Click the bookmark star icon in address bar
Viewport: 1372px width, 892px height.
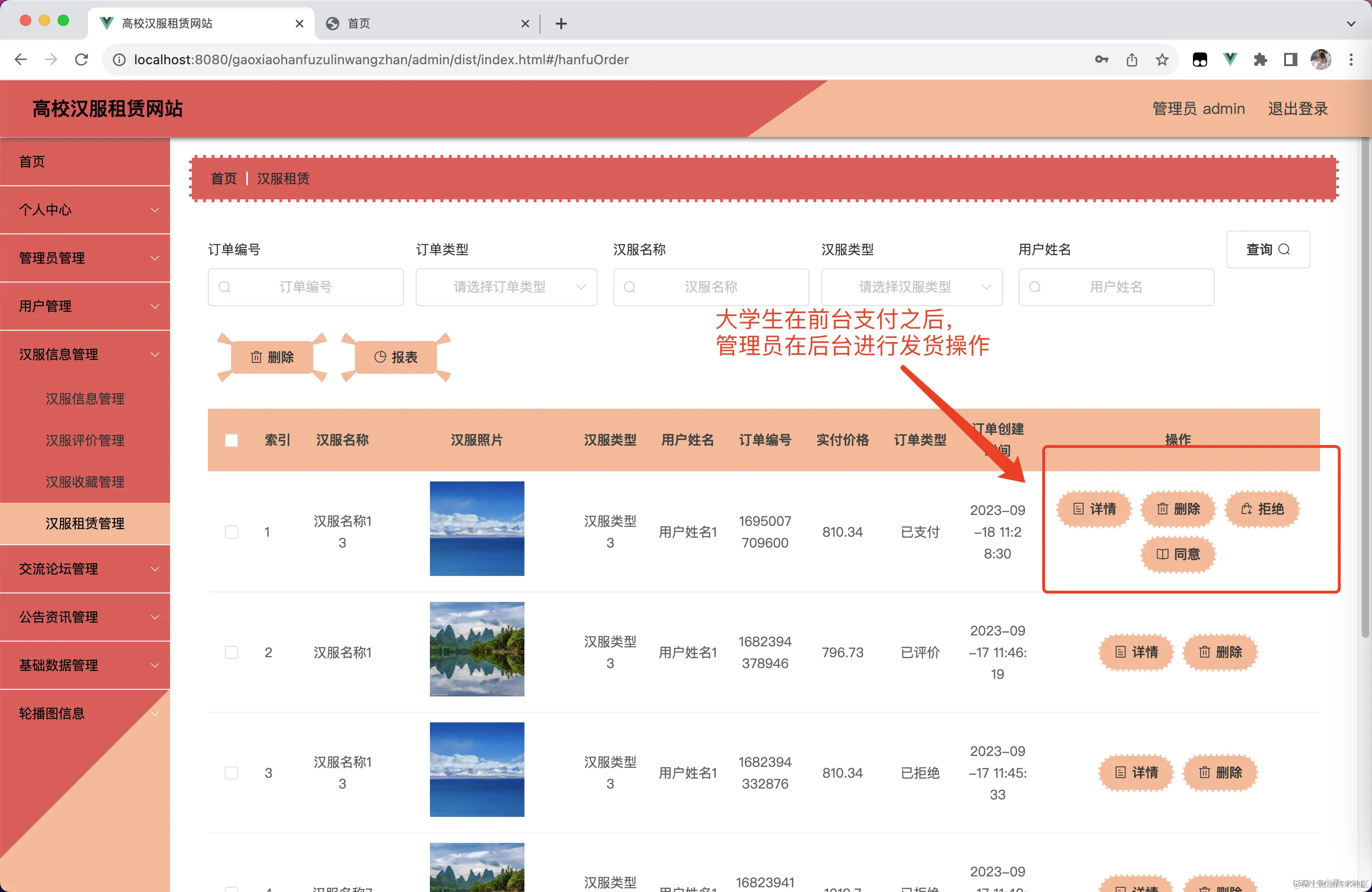coord(1162,60)
